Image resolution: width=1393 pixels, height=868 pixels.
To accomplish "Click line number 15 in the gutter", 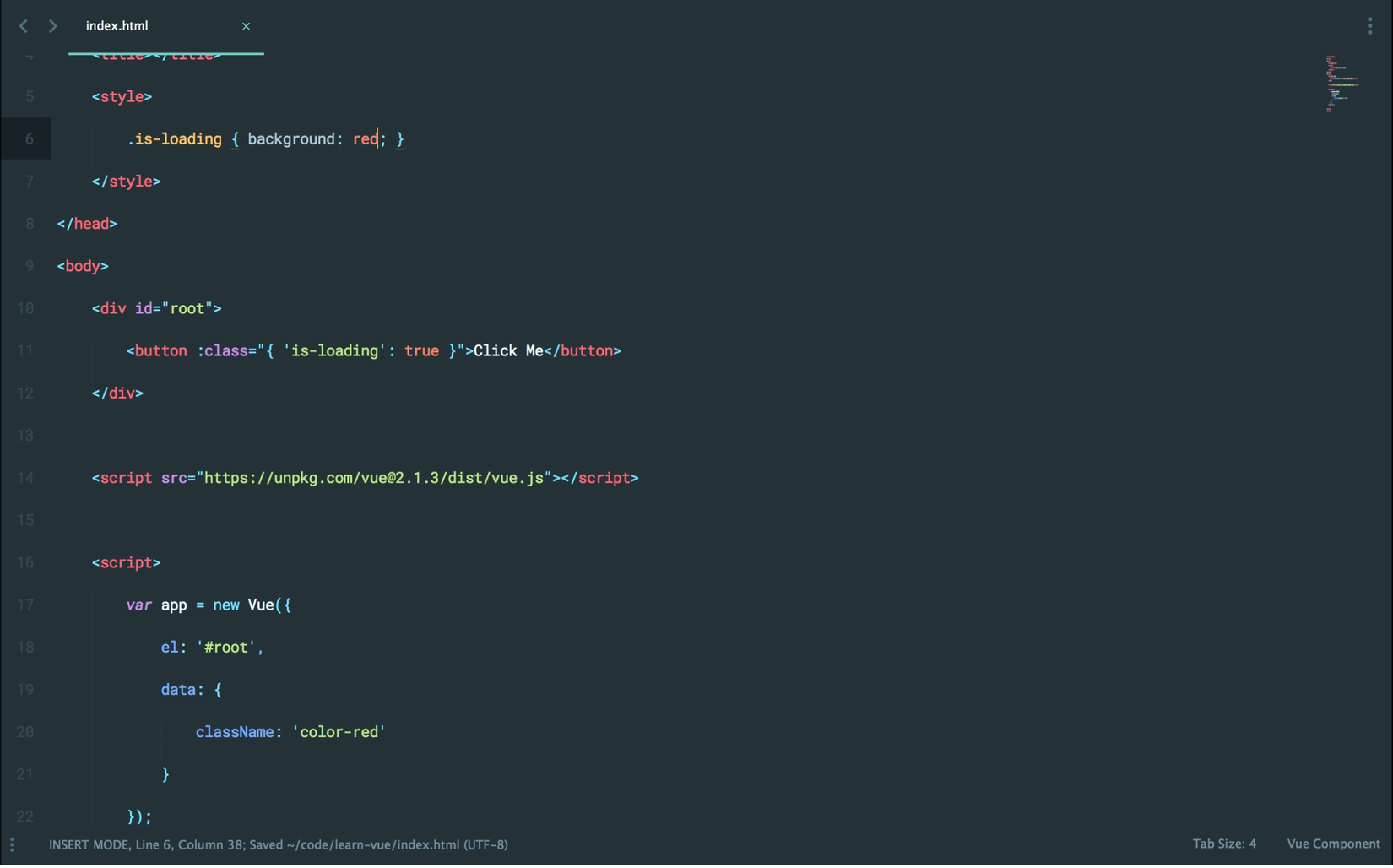I will [x=25, y=520].
